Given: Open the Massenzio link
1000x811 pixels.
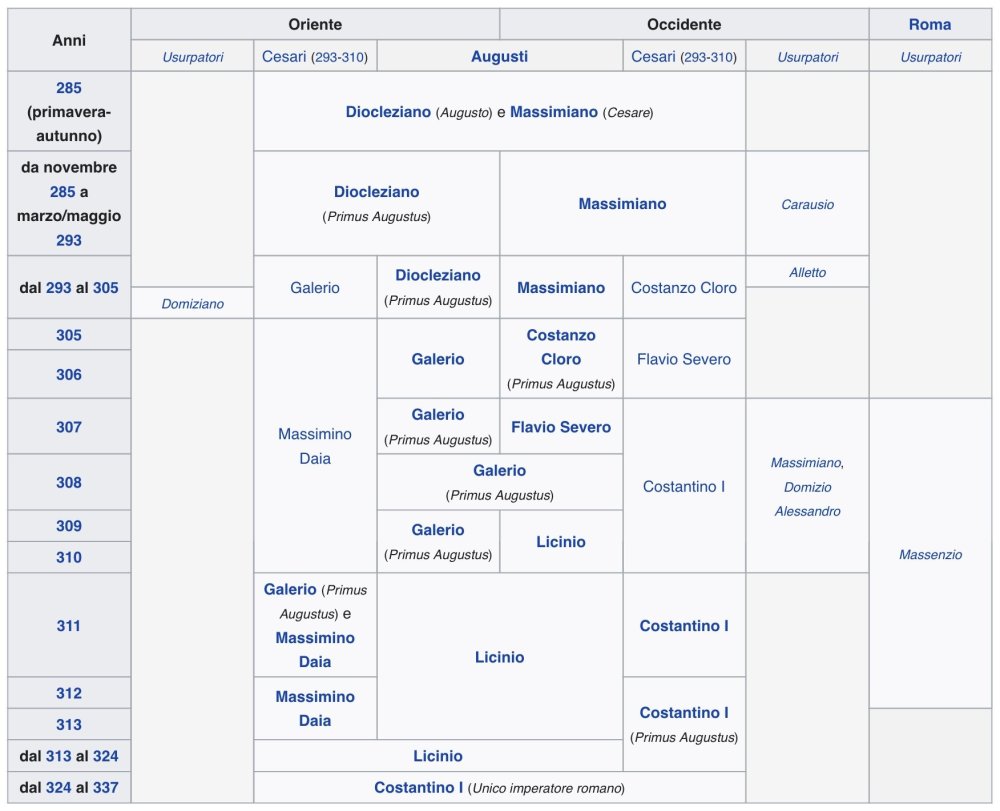Looking at the screenshot, I should tap(930, 554).
